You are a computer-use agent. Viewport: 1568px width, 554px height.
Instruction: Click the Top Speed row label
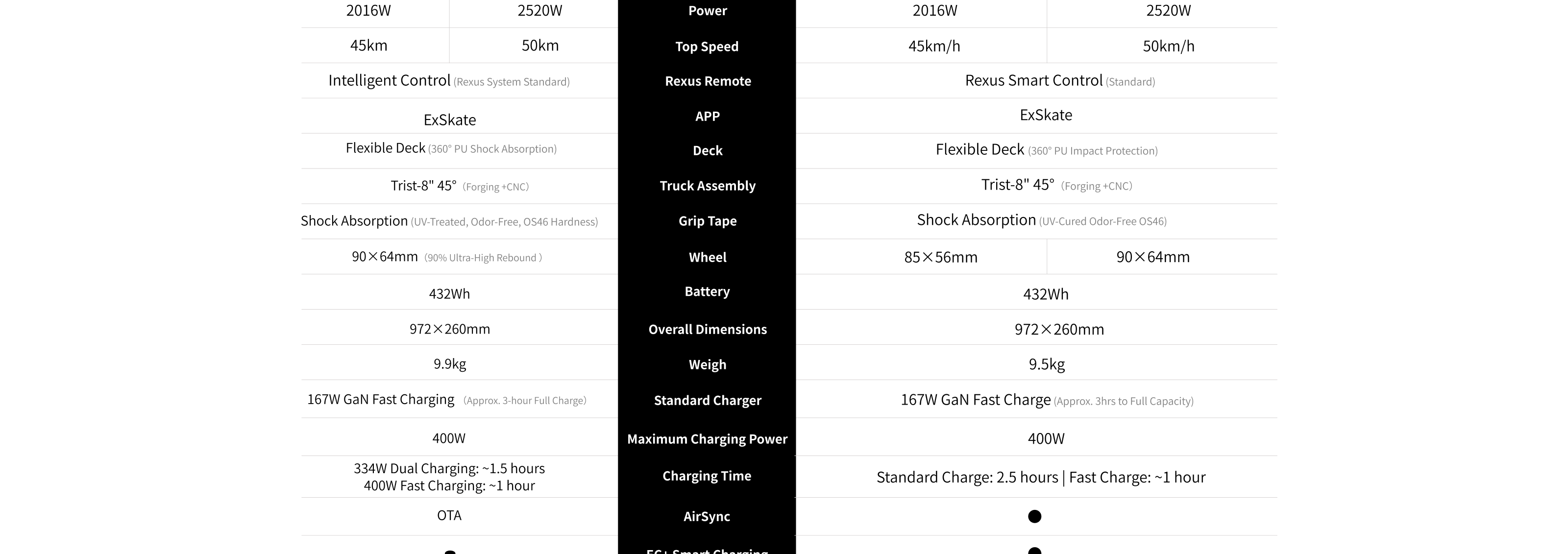707,46
